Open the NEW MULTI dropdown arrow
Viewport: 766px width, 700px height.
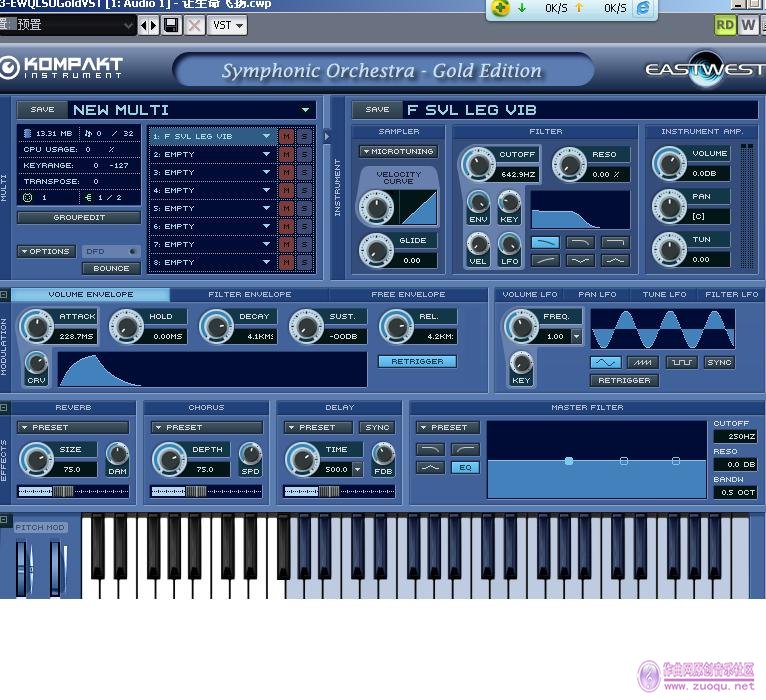coord(305,110)
